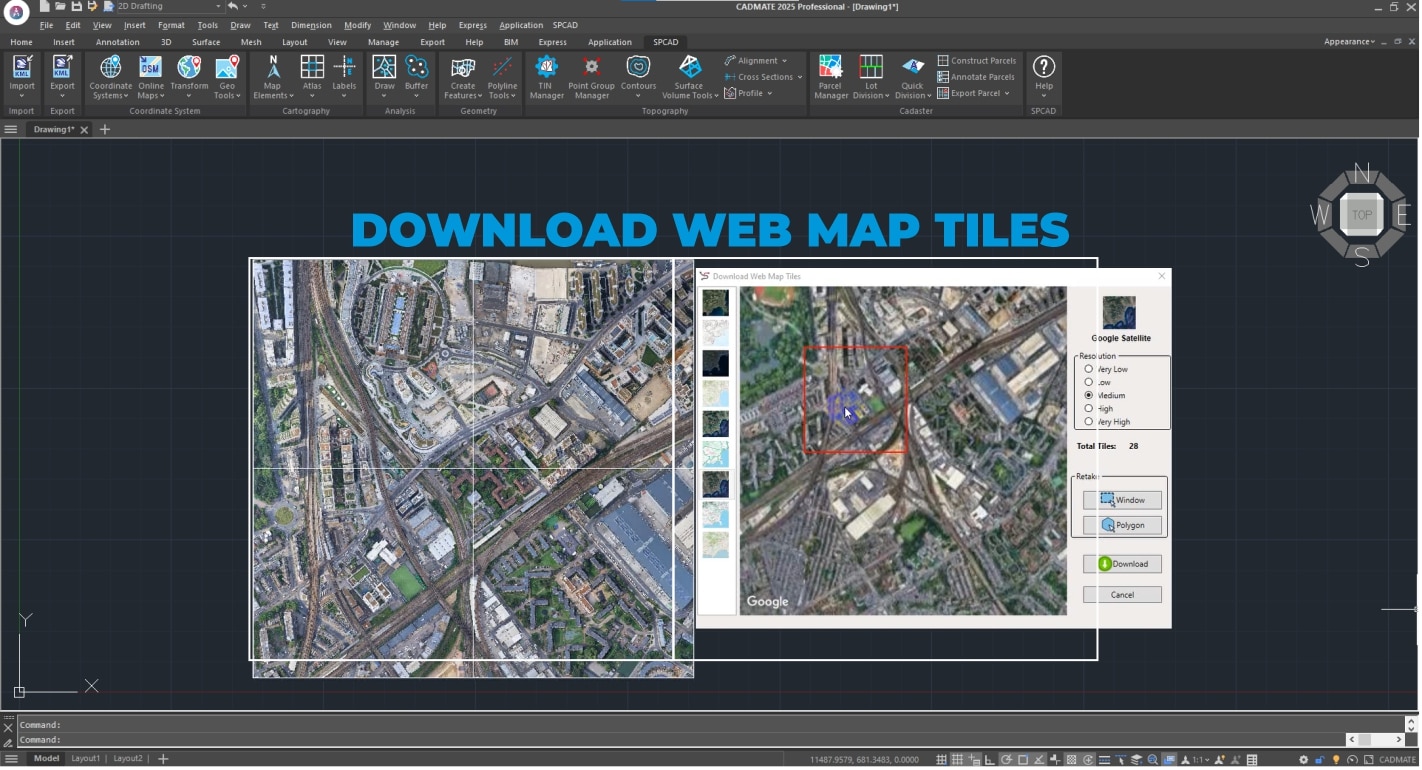The height and width of the screenshot is (770, 1422).
Task: Open the Dimension menu
Action: (x=311, y=25)
